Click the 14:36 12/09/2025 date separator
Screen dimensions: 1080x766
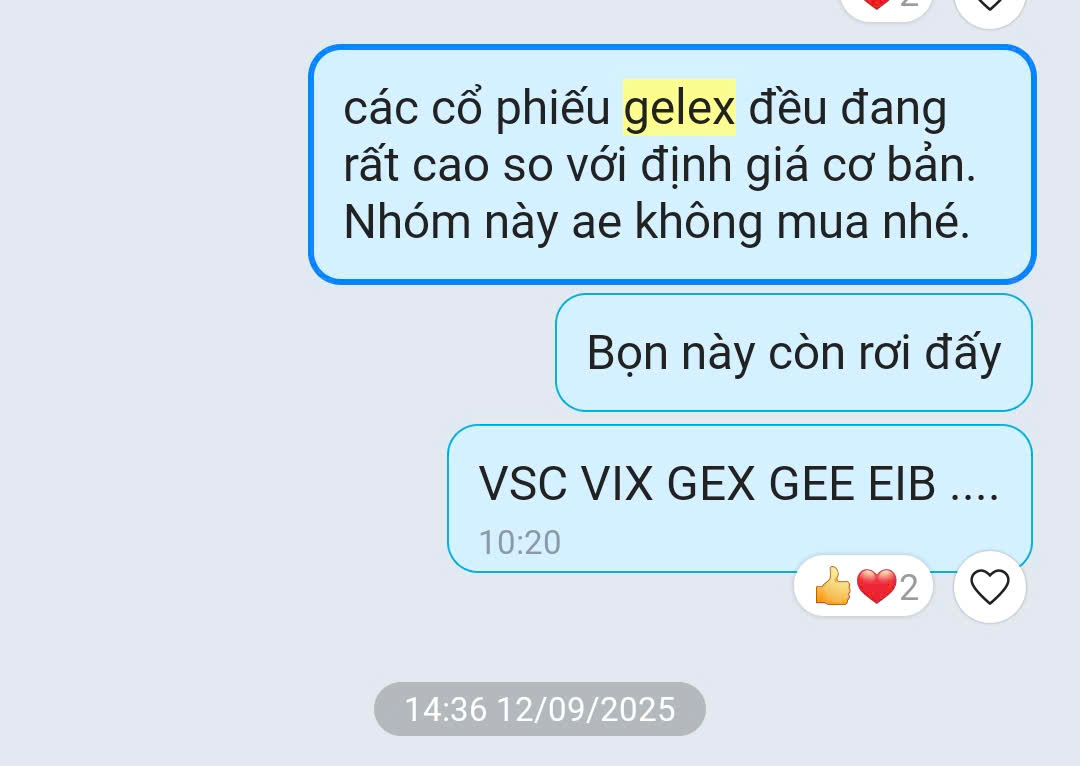(540, 710)
